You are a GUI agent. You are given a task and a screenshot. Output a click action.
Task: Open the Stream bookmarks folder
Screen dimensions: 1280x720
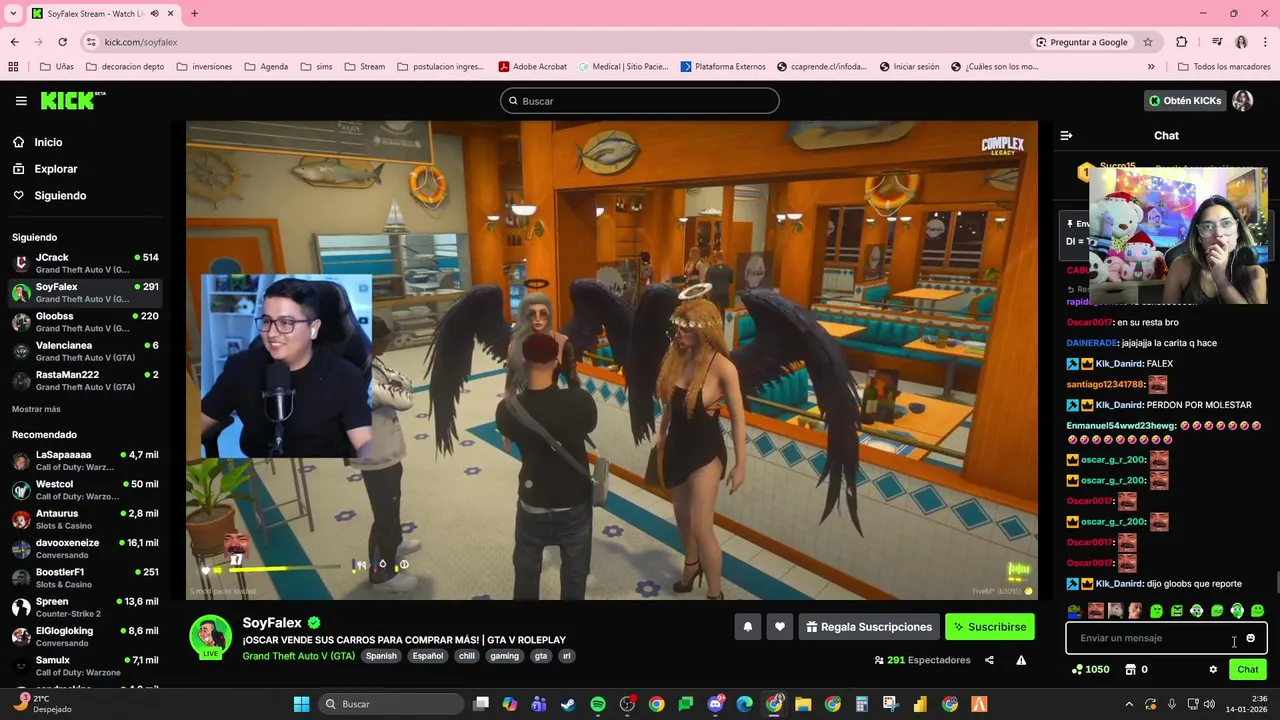(364, 67)
